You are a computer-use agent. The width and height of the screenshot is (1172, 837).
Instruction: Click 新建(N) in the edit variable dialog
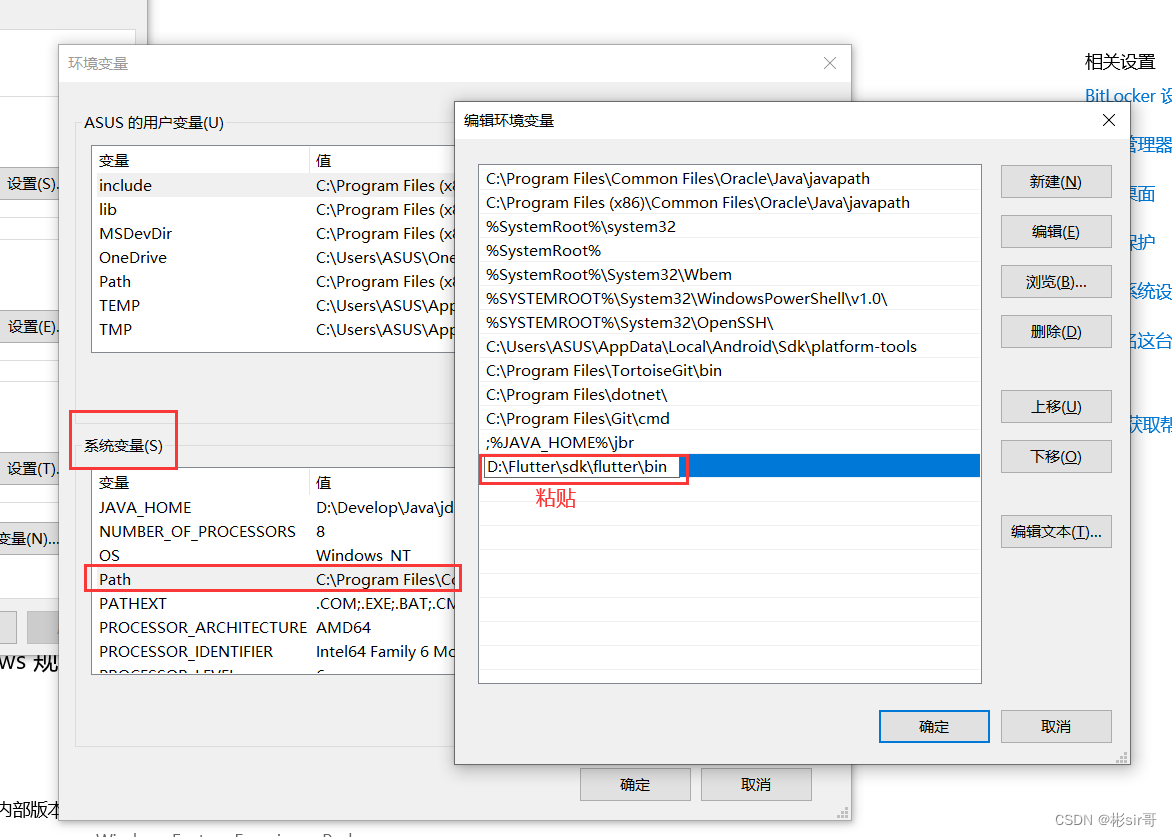click(x=1055, y=182)
